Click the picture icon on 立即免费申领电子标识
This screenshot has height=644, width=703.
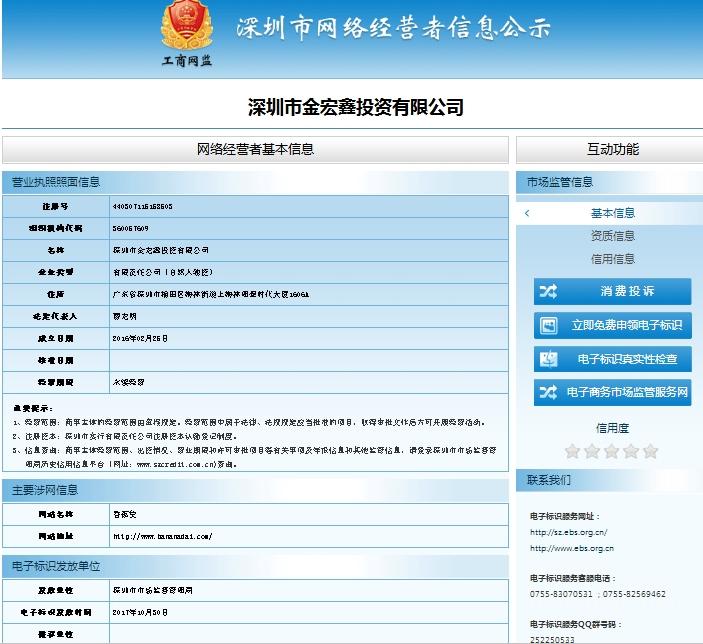(548, 325)
